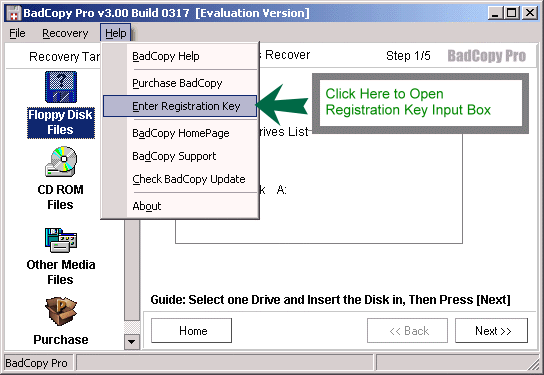This screenshot has width=544, height=375.
Task: Select the Enter Registration Key menu item
Action: tap(180, 106)
